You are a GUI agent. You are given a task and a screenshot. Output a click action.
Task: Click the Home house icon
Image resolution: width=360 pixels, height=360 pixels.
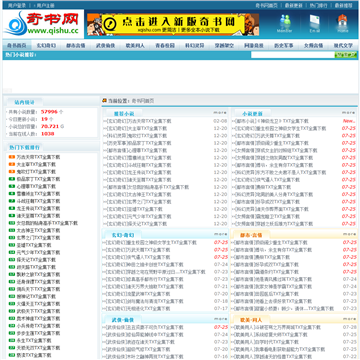343,23
